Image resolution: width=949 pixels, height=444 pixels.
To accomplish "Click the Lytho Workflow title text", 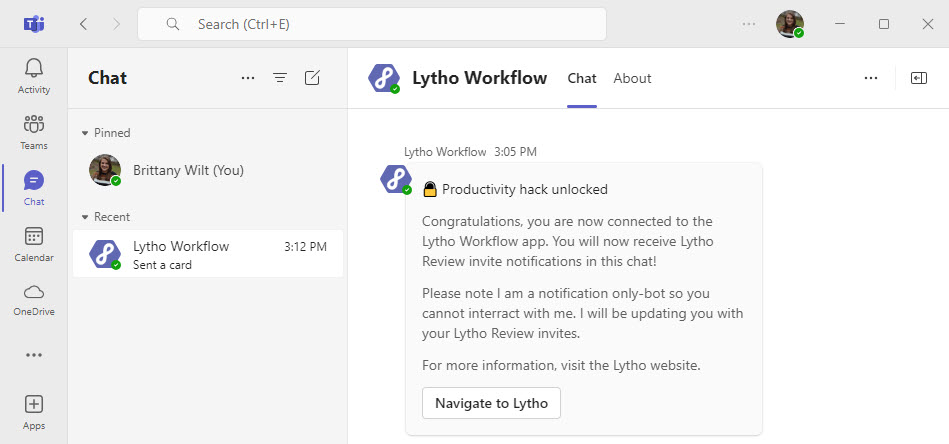I will (x=479, y=78).
